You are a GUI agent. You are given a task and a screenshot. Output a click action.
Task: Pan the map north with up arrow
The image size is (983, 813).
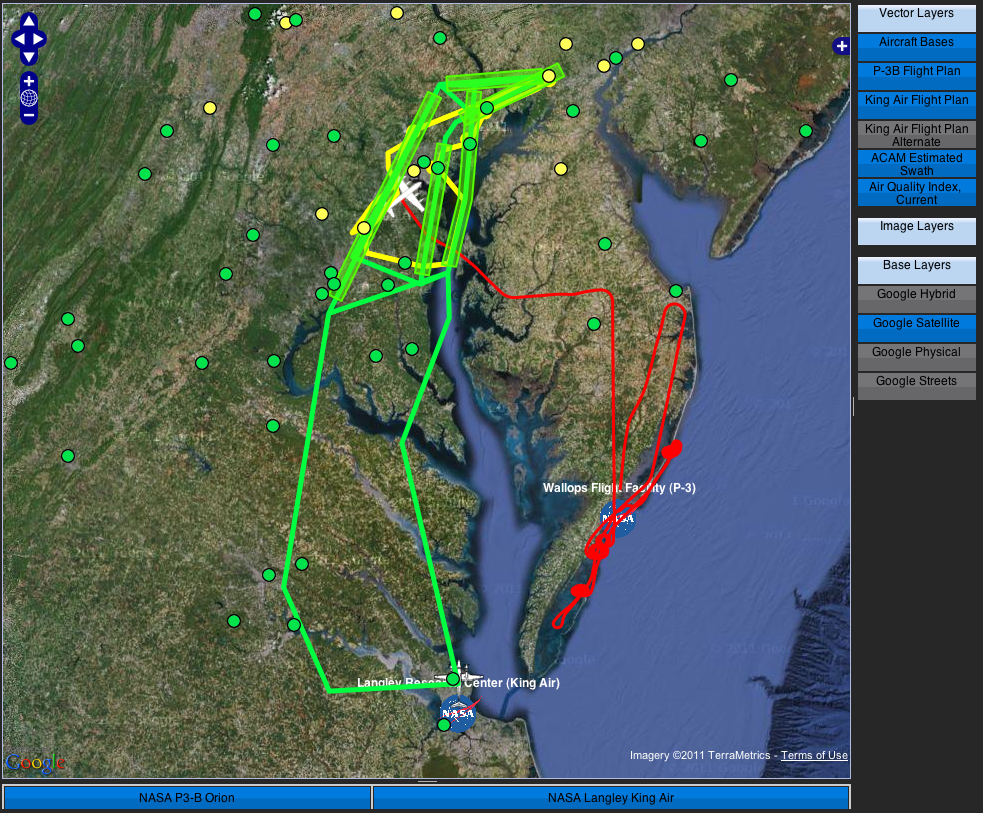pos(28,22)
